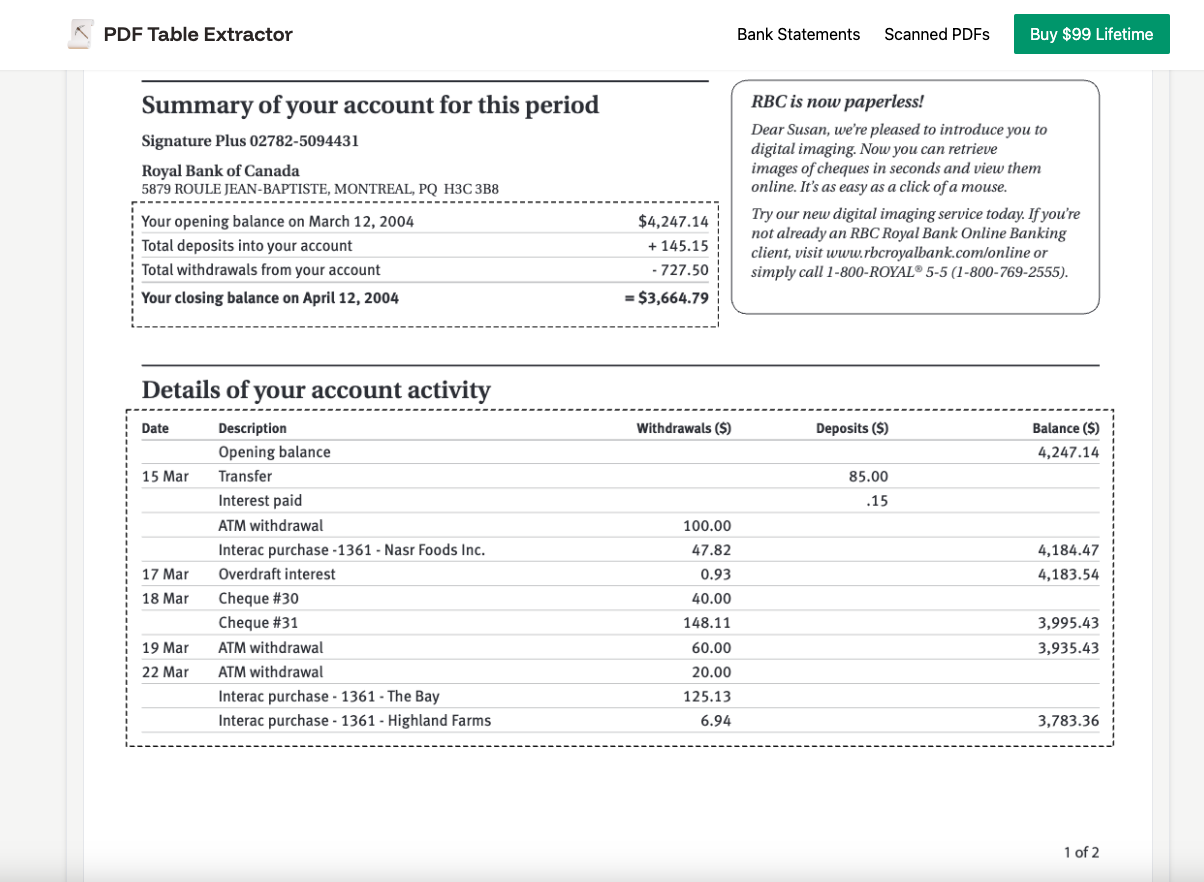Click the PDF Table Extractor logo icon
This screenshot has height=882, width=1204.
coord(81,34)
